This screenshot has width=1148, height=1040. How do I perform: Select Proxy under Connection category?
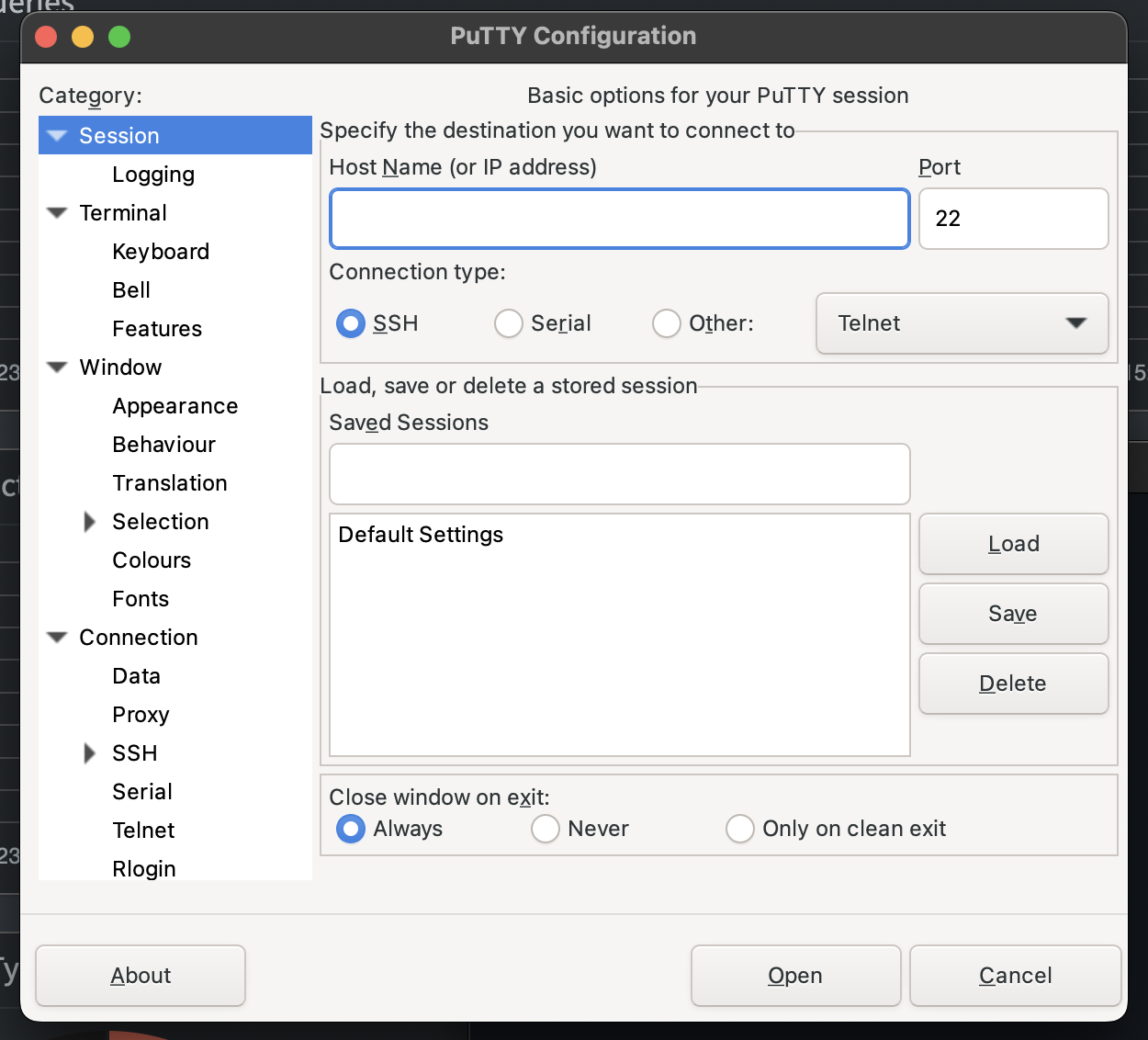pyautogui.click(x=141, y=715)
